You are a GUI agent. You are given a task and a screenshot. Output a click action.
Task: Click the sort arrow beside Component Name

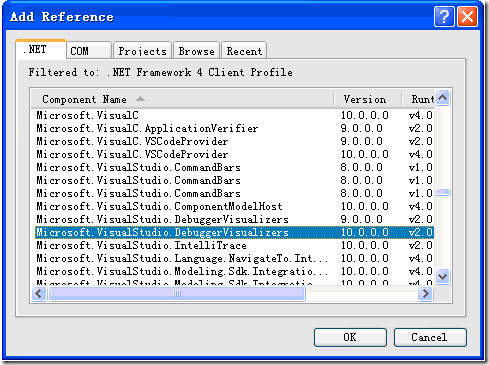coord(141,99)
